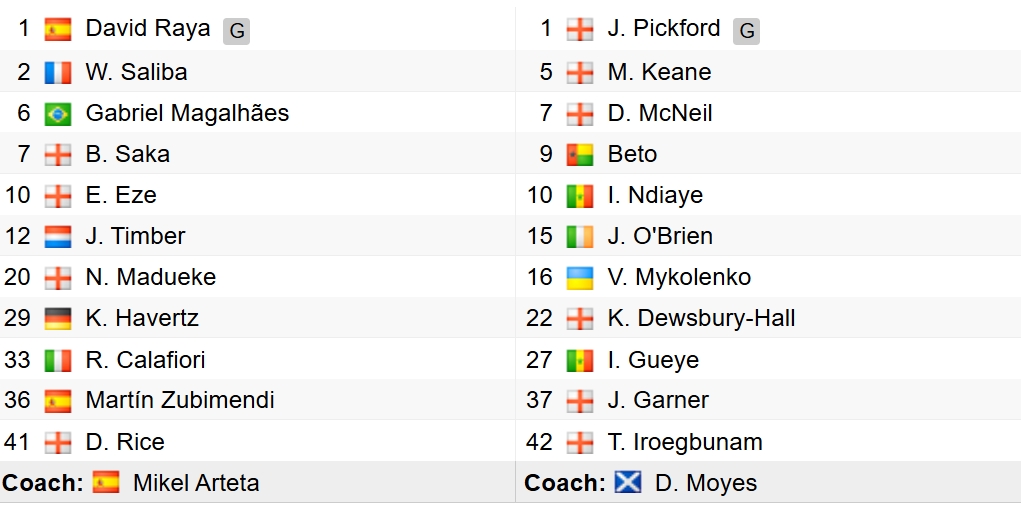Click on D. Rice's name
Viewport: 1021px width, 505px height.
pyautogui.click(x=125, y=441)
